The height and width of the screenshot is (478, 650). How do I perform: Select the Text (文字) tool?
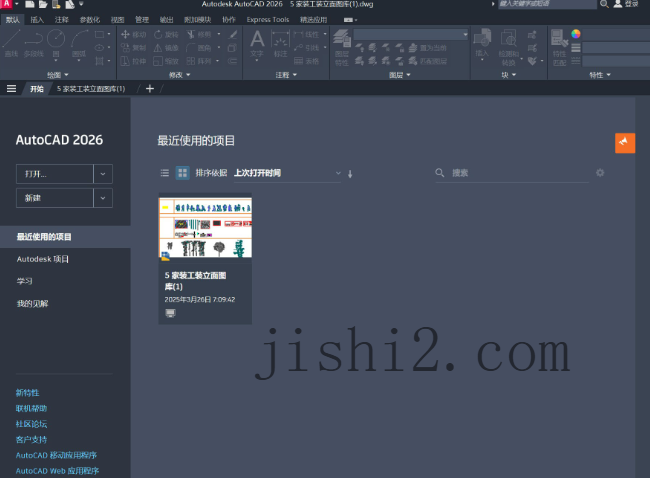257,44
